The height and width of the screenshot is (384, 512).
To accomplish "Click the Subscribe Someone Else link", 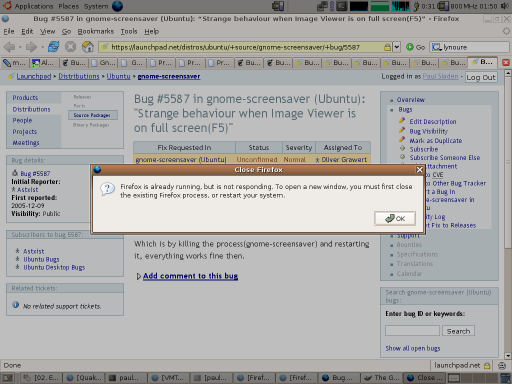I will (x=445, y=157).
